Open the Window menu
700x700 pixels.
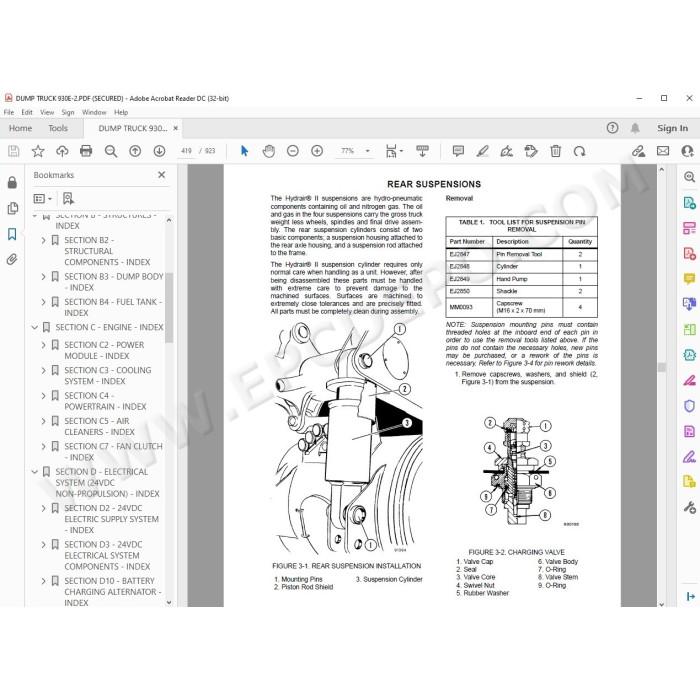click(94, 112)
